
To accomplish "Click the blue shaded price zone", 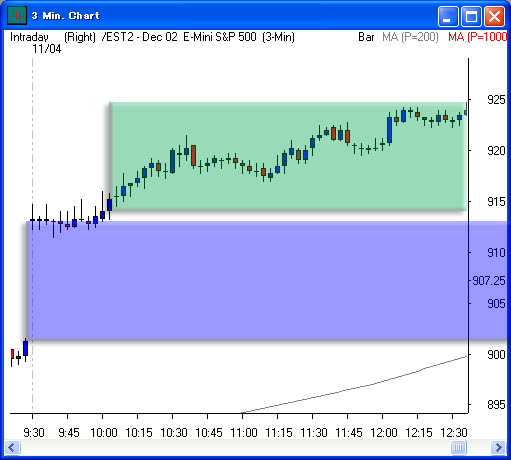I will tap(268, 281).
